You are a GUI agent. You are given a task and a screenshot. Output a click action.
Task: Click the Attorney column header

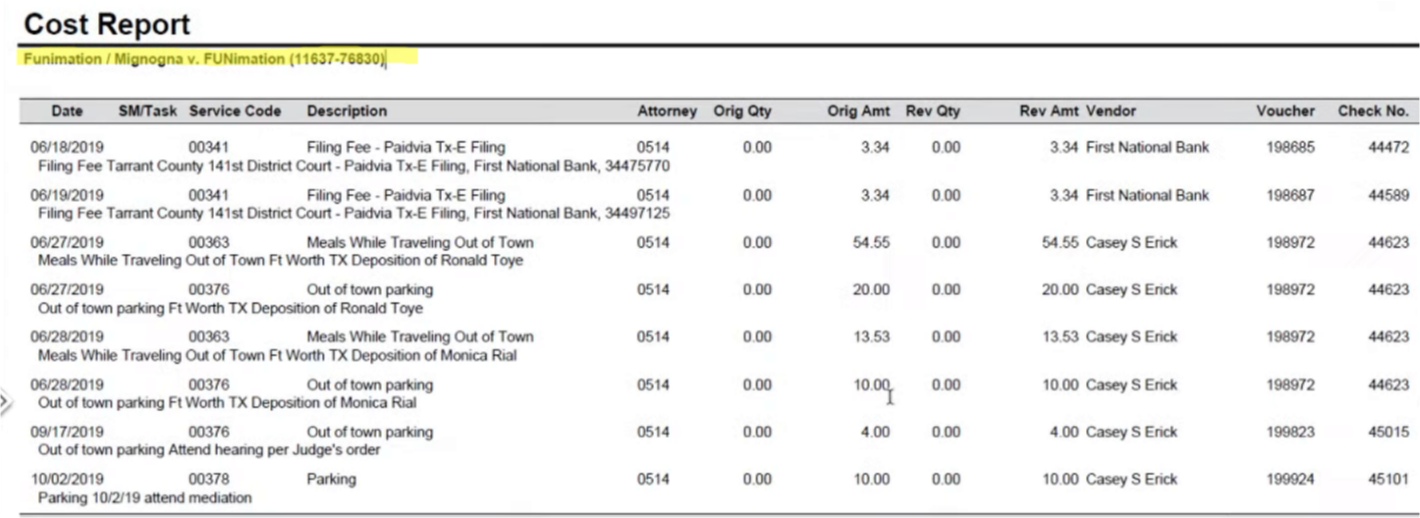(667, 111)
